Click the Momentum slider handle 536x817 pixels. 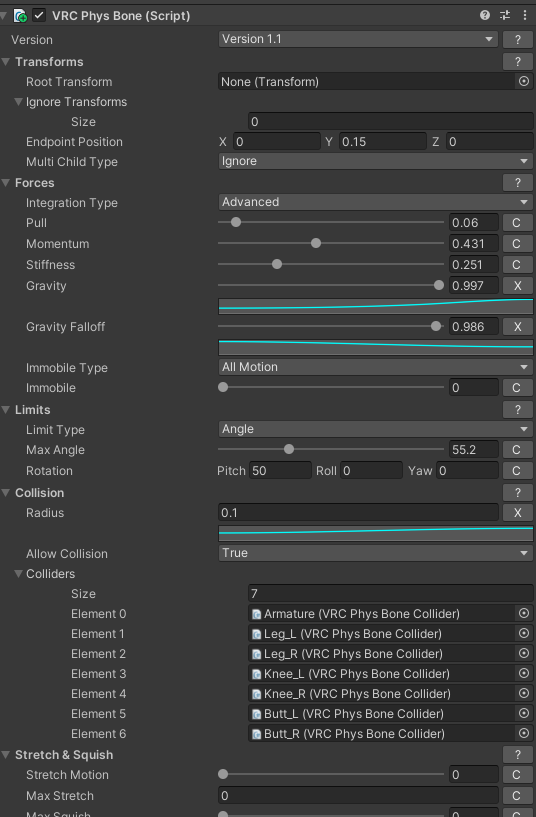click(316, 243)
